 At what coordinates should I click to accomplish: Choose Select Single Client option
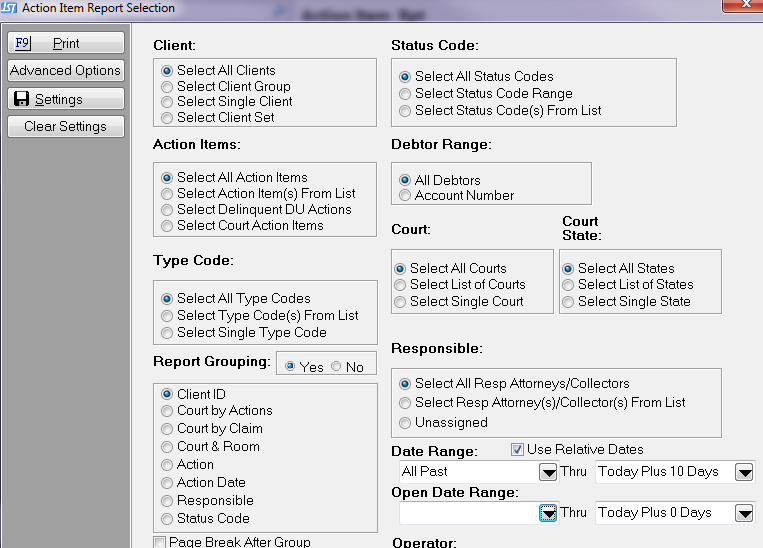point(167,101)
